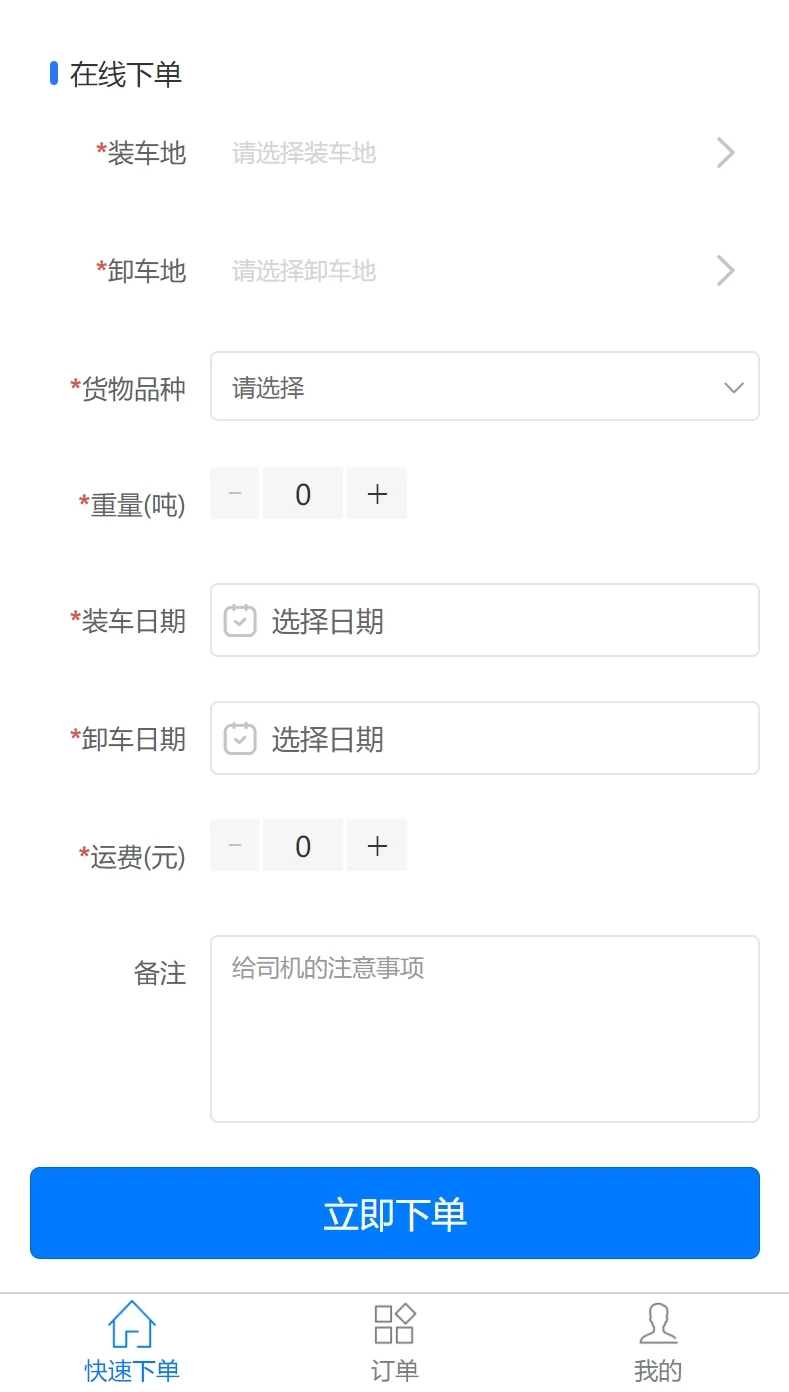Open the calendar icon next to 卸车日期
This screenshot has height=1392, width=789.
coord(239,738)
